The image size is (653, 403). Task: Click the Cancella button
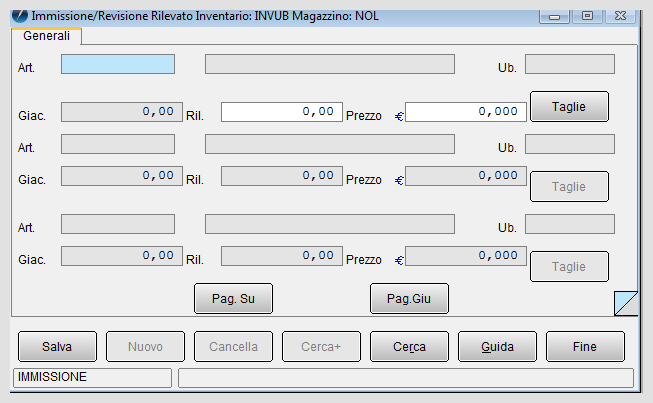(234, 346)
